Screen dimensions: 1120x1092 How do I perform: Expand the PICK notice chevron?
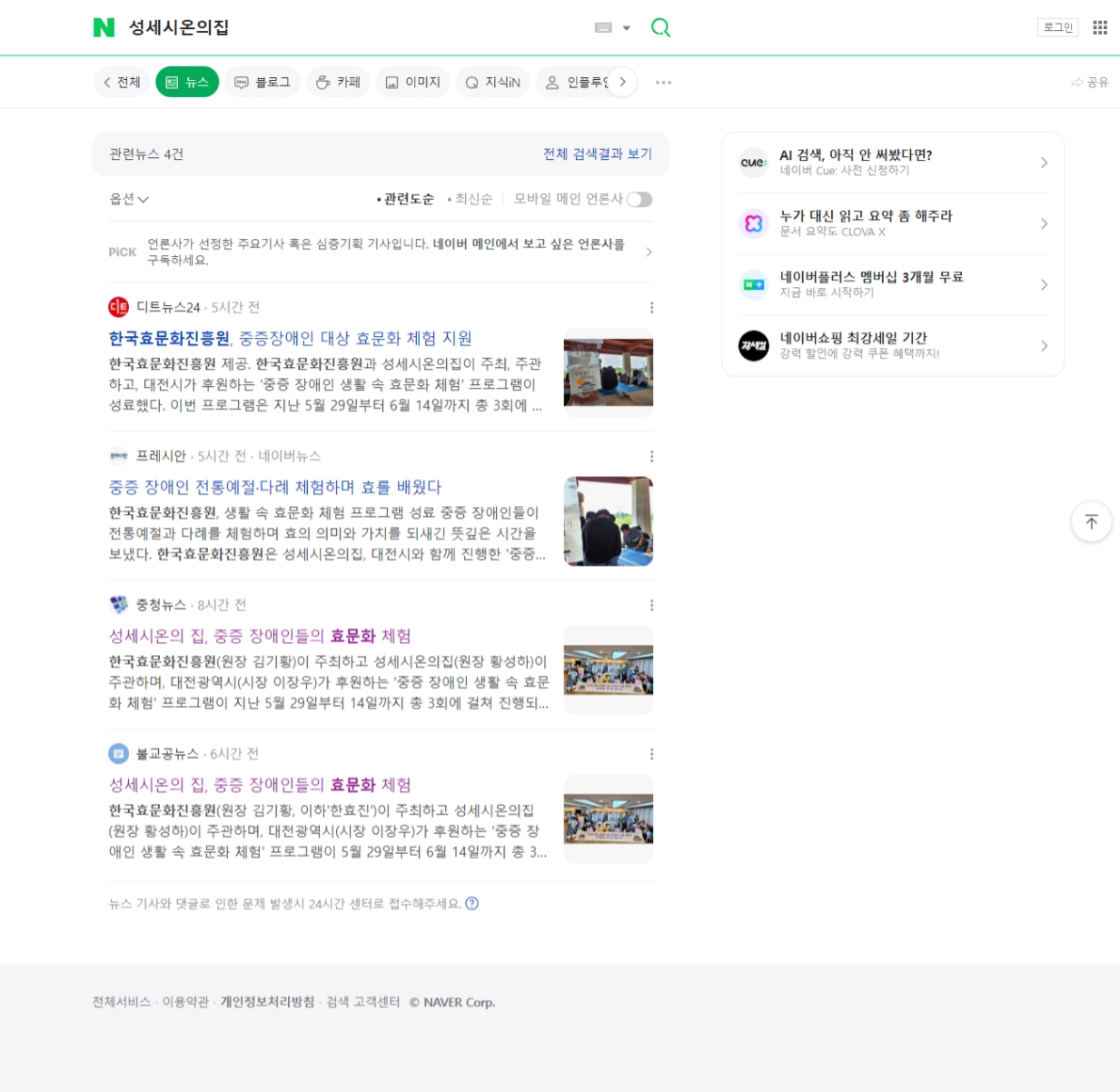pos(648,251)
